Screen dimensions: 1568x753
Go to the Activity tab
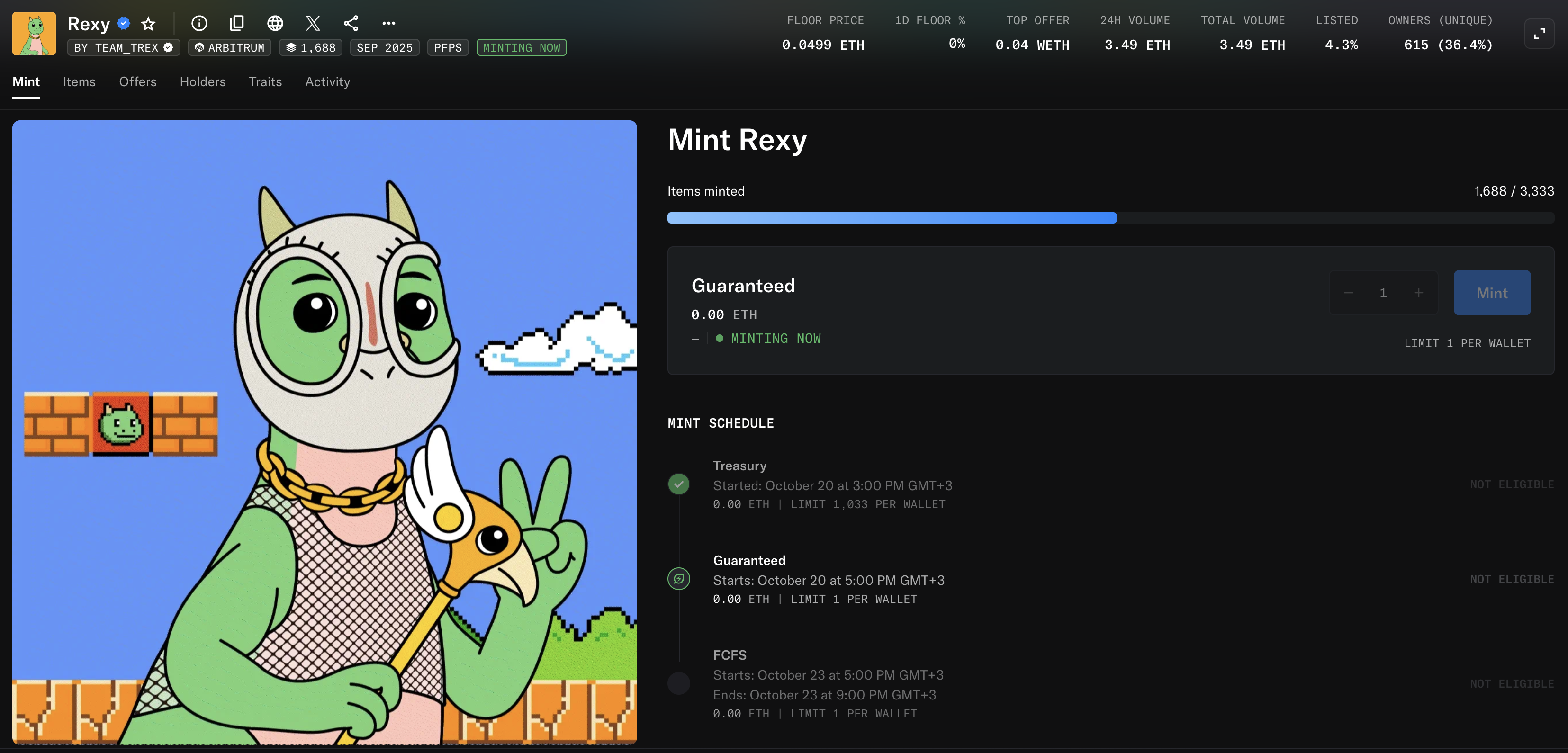(327, 81)
